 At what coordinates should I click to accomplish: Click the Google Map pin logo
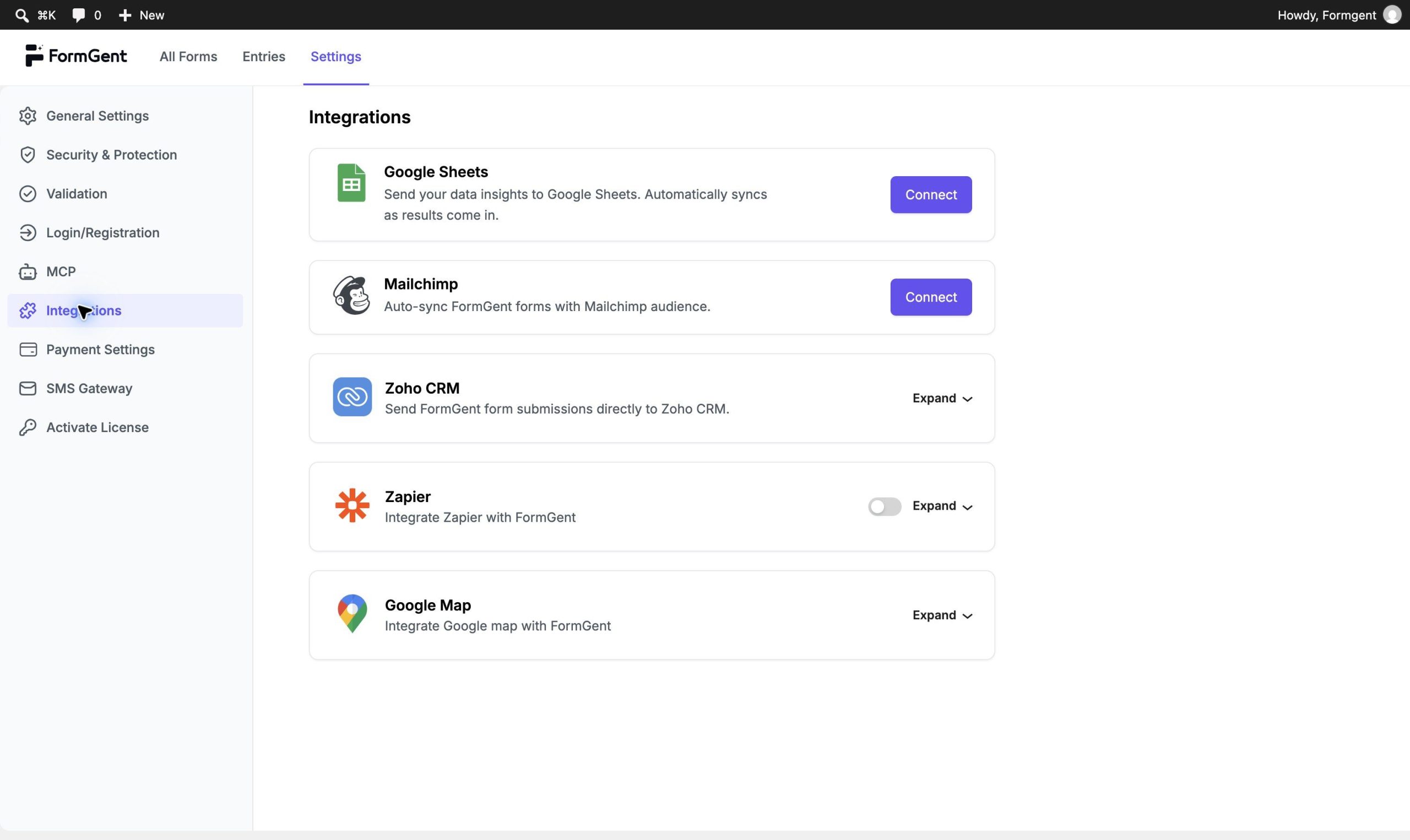pos(352,614)
